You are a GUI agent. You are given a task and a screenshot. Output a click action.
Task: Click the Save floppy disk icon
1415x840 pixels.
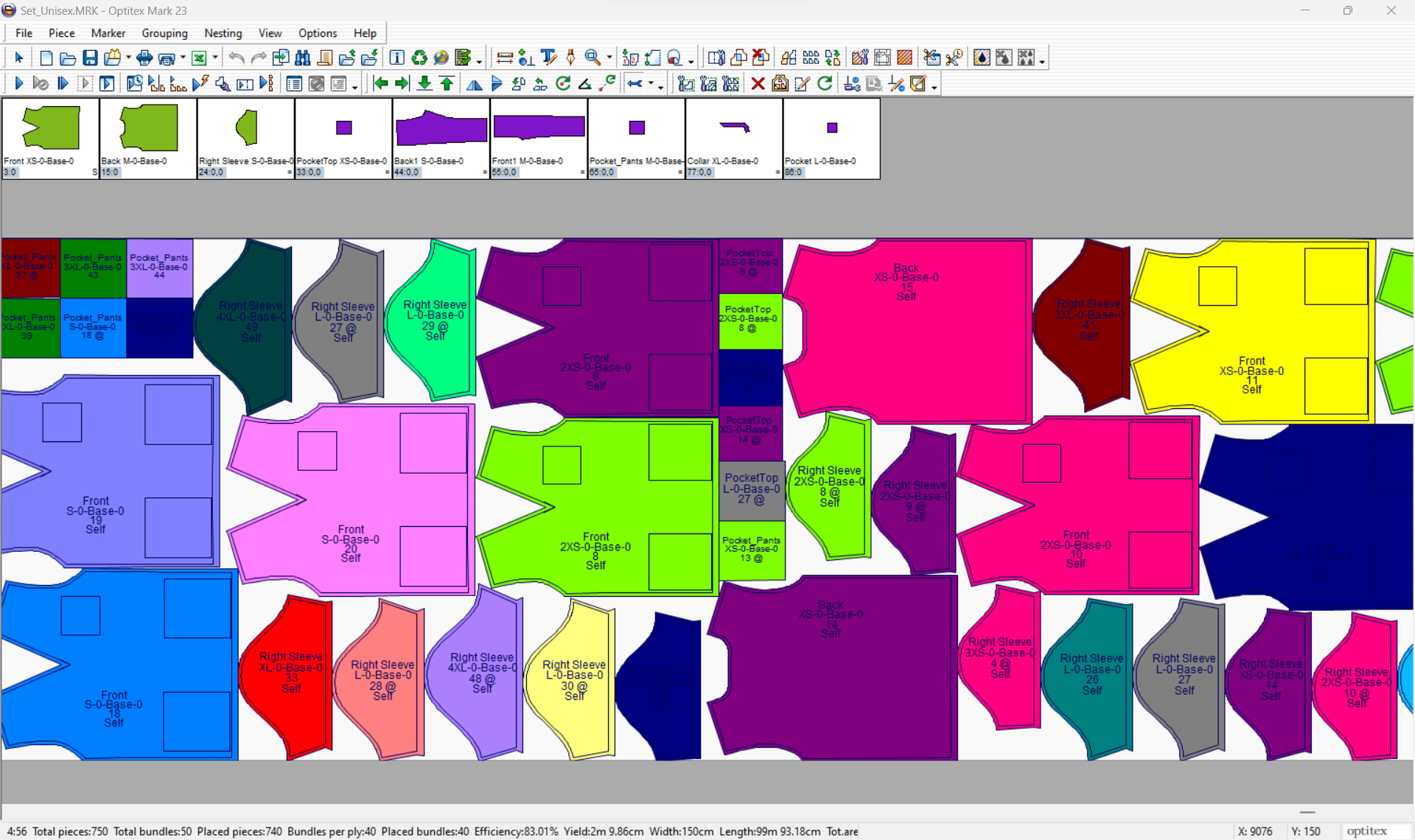[x=90, y=58]
